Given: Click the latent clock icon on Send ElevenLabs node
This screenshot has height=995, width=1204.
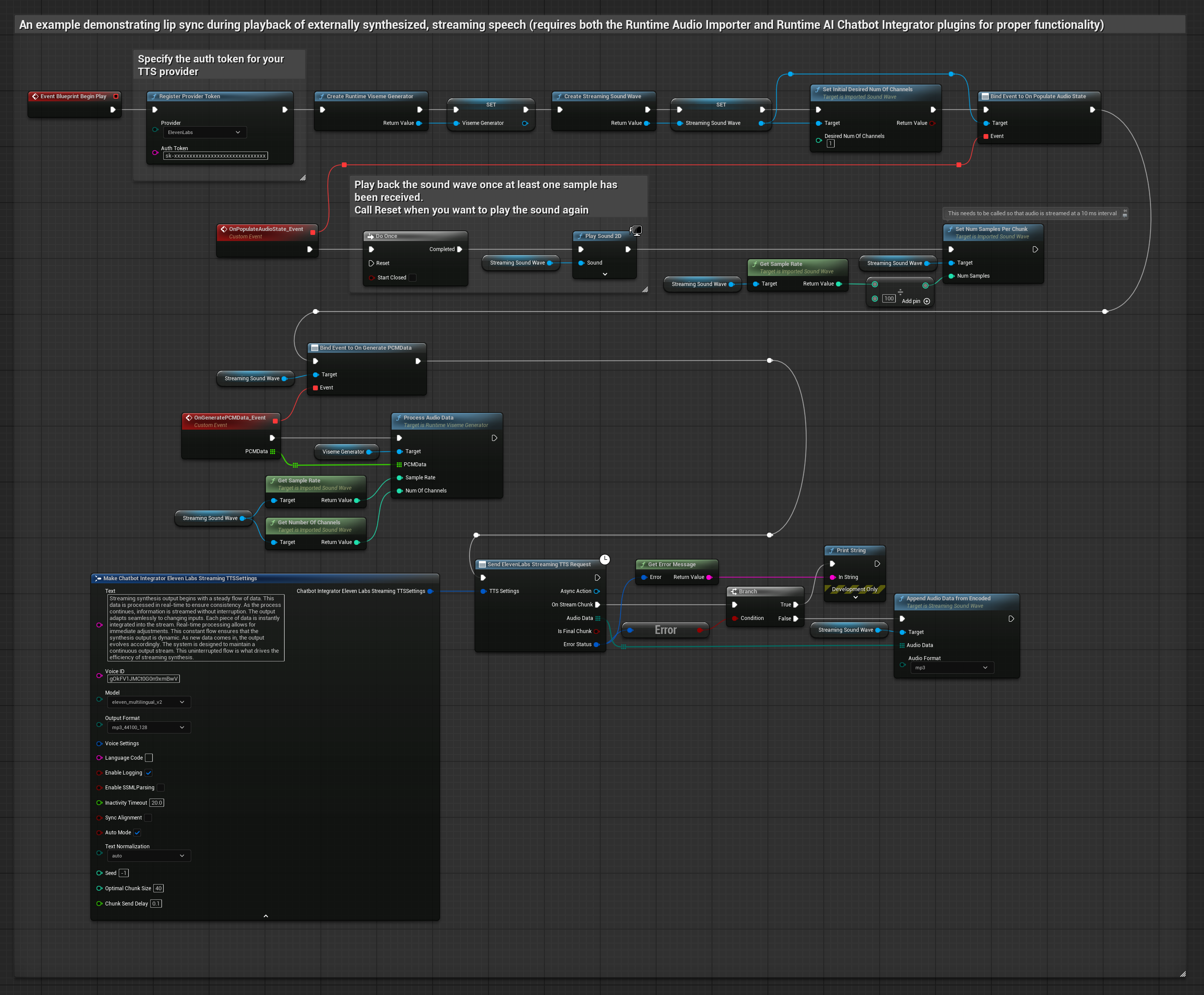Looking at the screenshot, I should (x=605, y=559).
